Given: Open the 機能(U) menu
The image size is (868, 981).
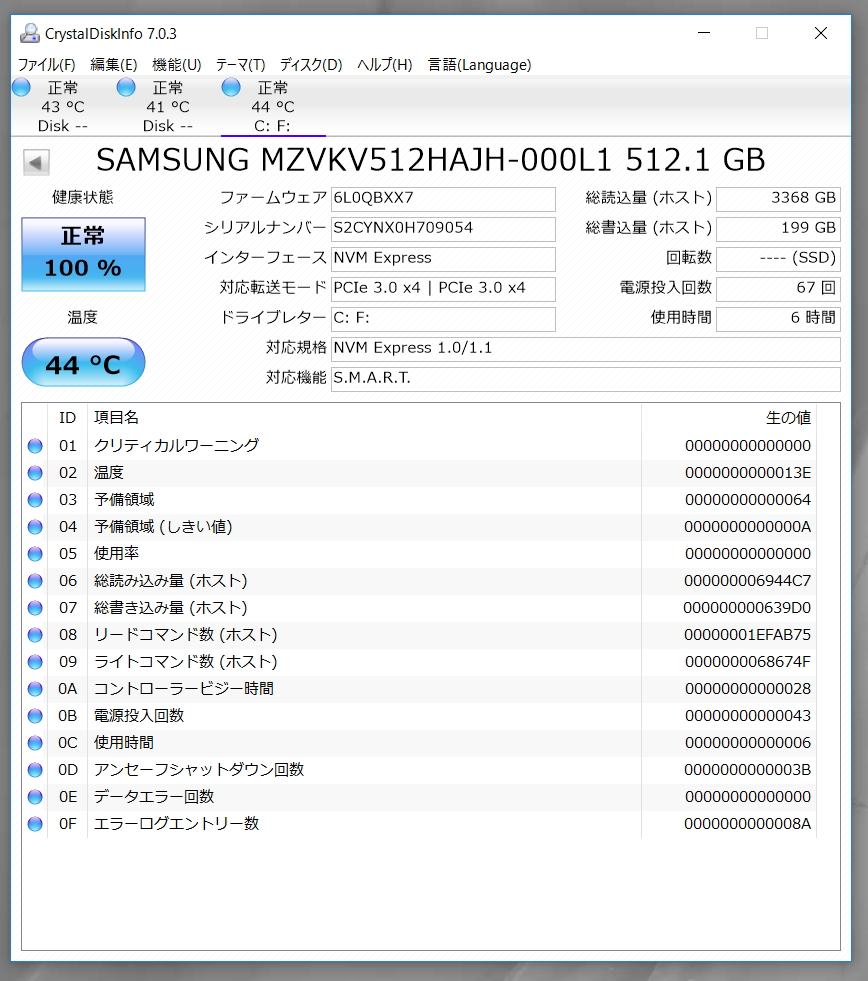Looking at the screenshot, I should coord(176,65).
